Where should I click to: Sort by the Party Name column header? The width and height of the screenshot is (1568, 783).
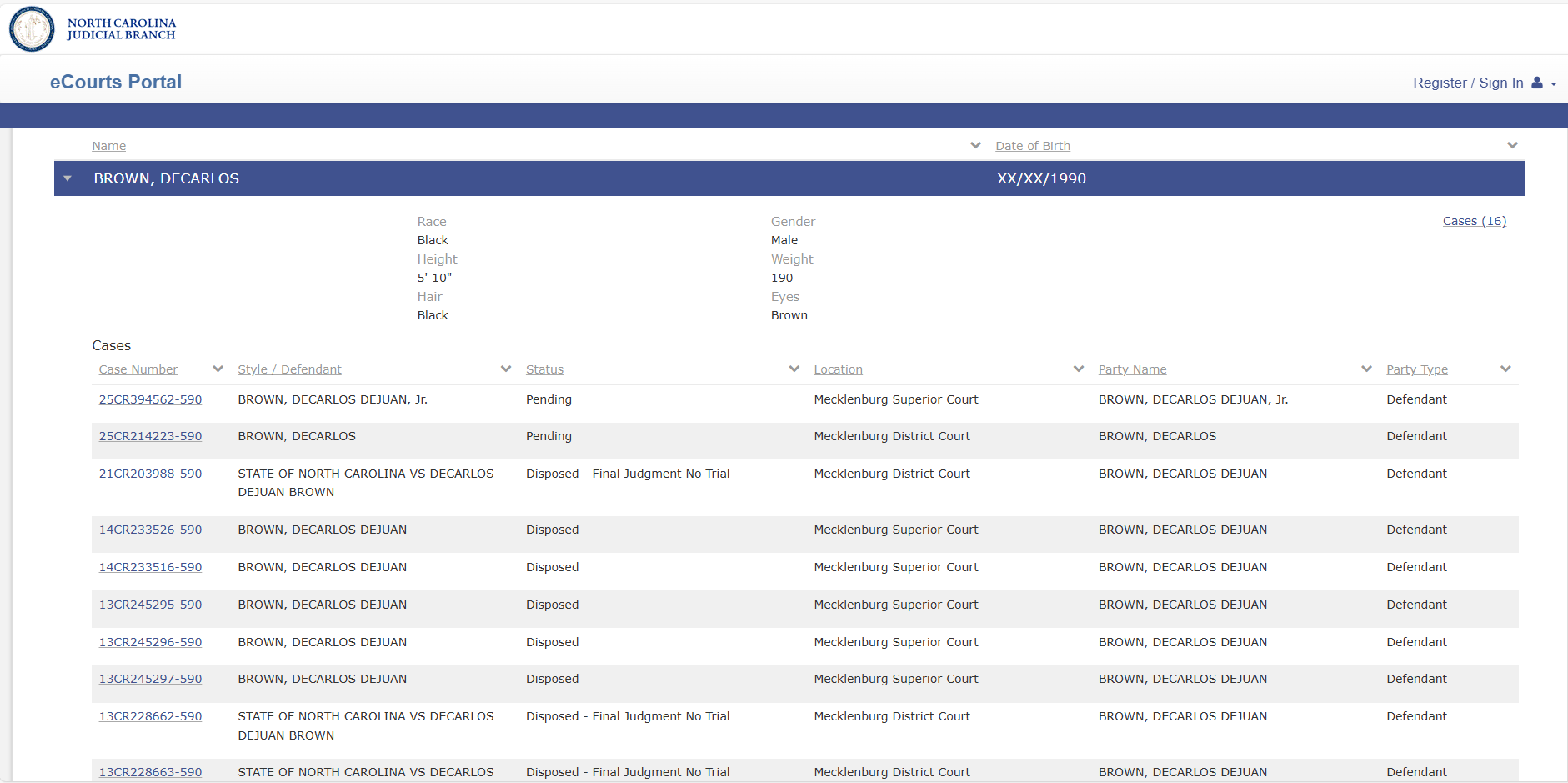(x=1132, y=369)
